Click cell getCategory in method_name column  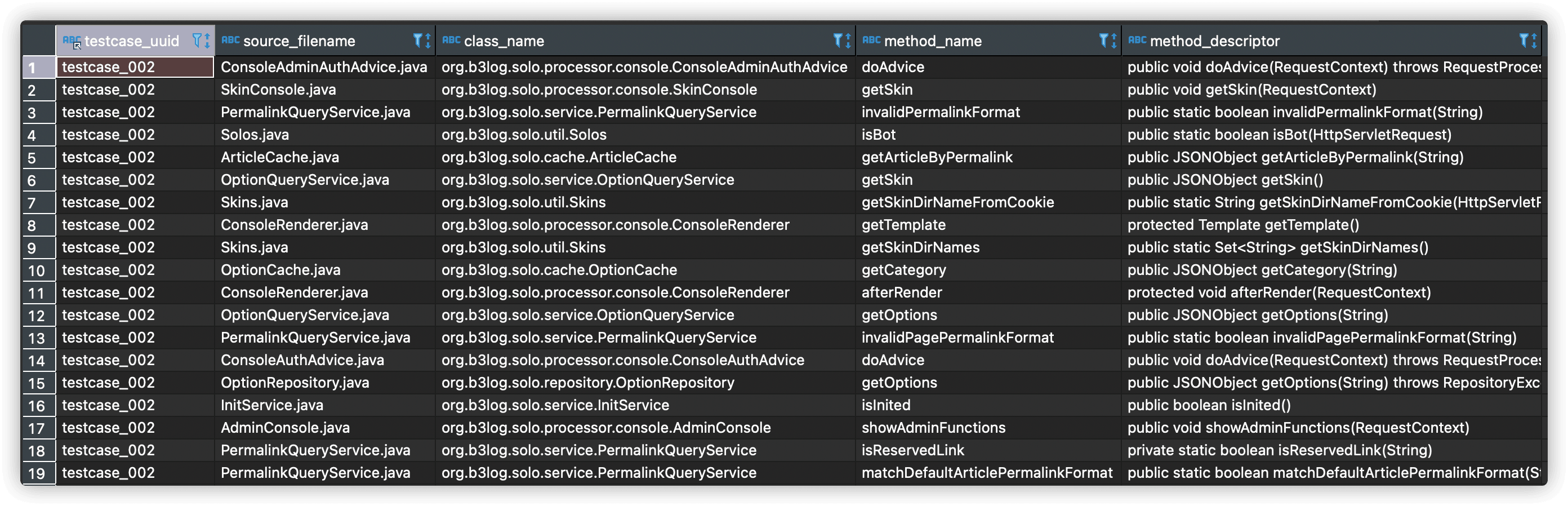(988, 270)
